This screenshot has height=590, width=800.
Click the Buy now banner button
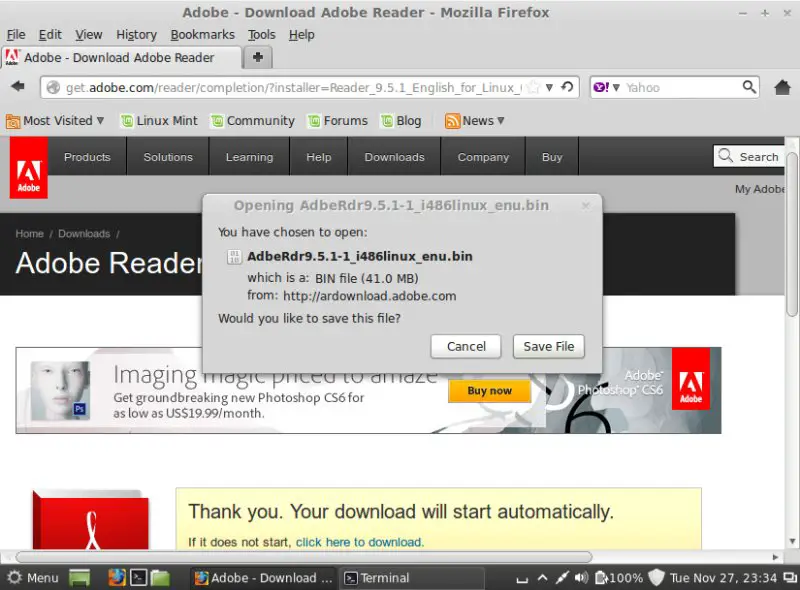[x=489, y=391]
